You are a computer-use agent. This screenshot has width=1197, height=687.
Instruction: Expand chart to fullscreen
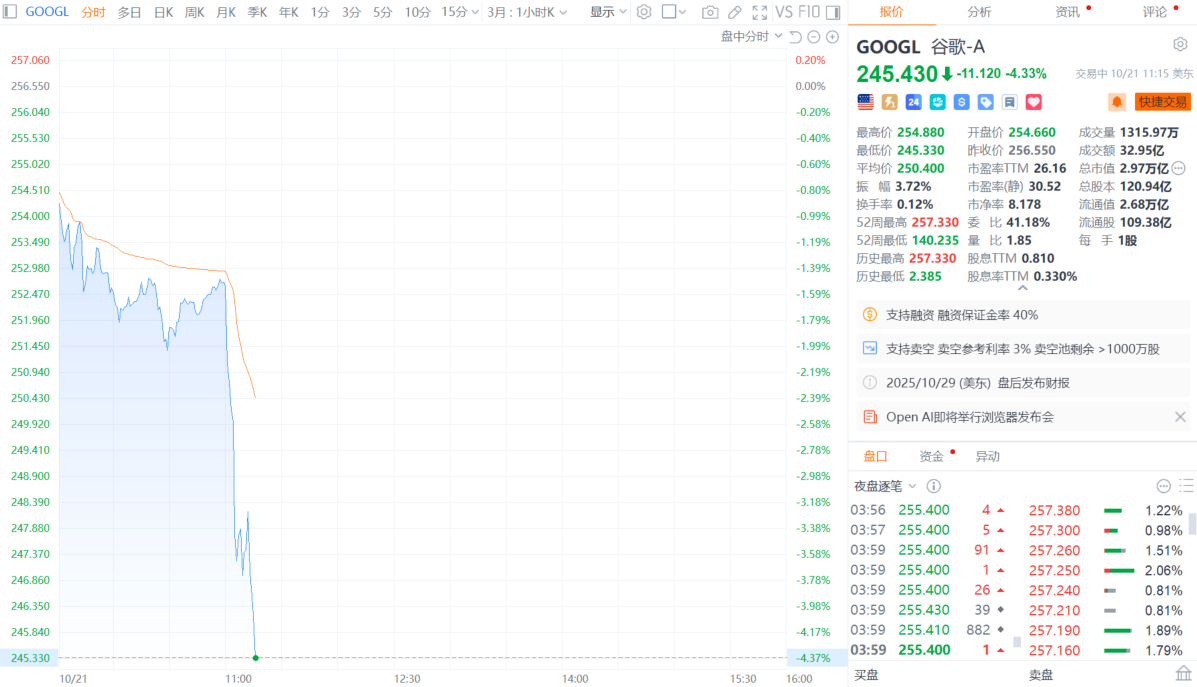[760, 12]
